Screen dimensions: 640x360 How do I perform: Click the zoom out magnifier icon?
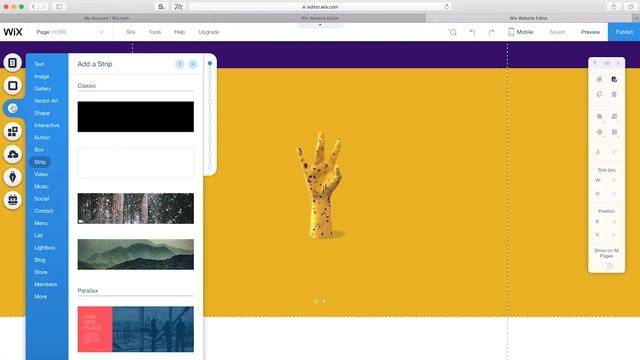(x=453, y=32)
